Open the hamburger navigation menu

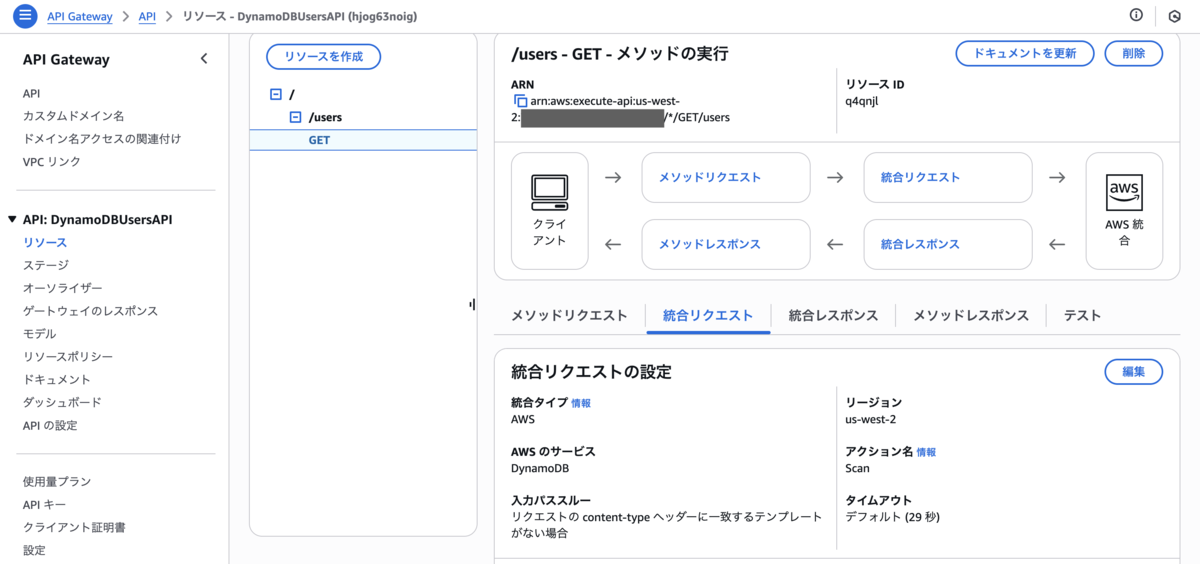(x=25, y=16)
